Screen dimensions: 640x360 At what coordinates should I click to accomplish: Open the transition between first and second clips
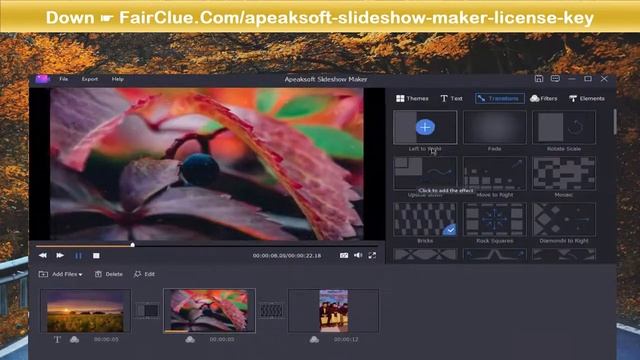(147, 311)
